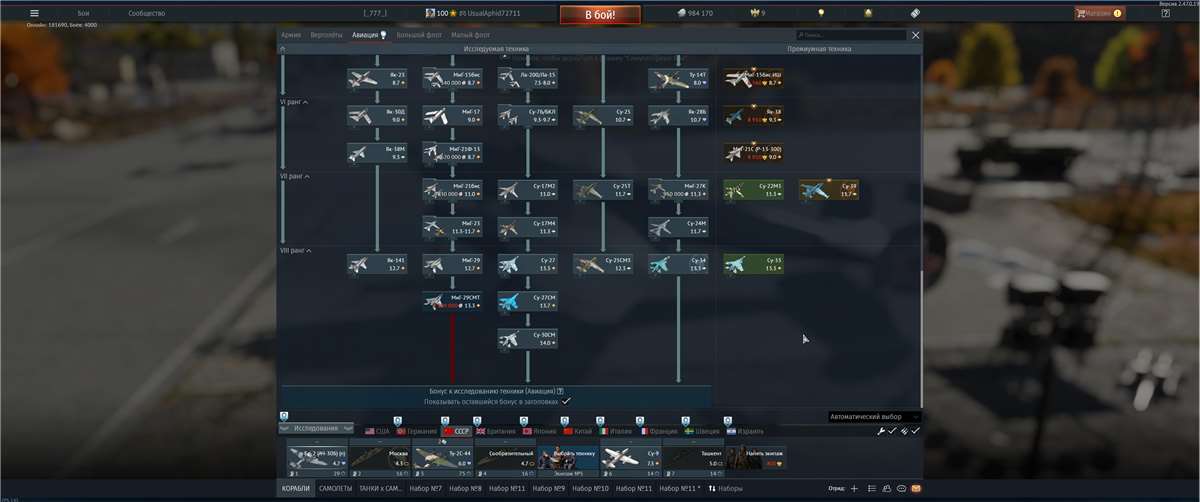The height and width of the screenshot is (502, 1200).
Task: Select the Су-25 aircraft card
Action: click(x=603, y=116)
